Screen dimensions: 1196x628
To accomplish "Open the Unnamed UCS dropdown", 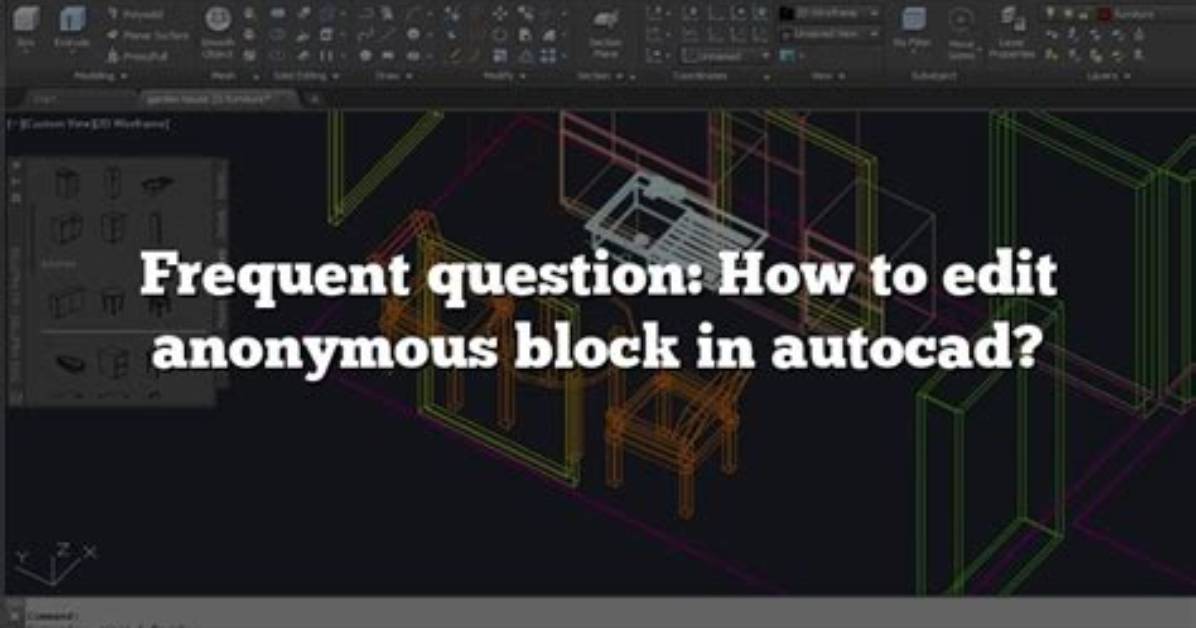I will point(725,56).
